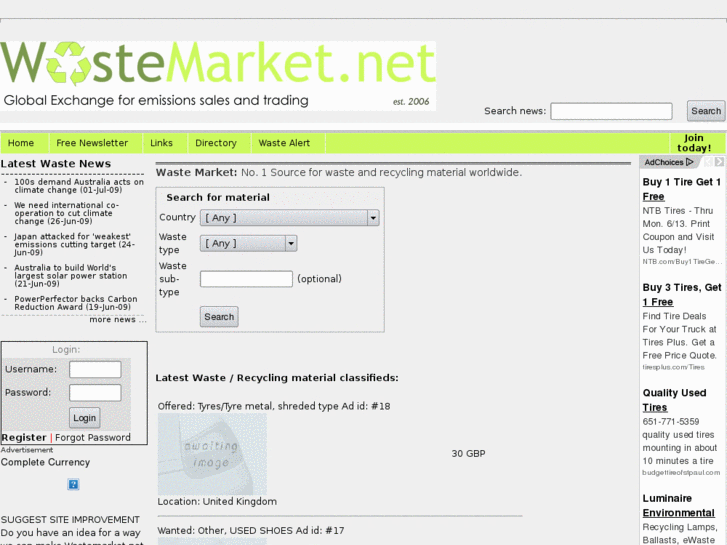Open 'Japan attacked for weakest' news
The width and height of the screenshot is (727, 545).
(74, 244)
